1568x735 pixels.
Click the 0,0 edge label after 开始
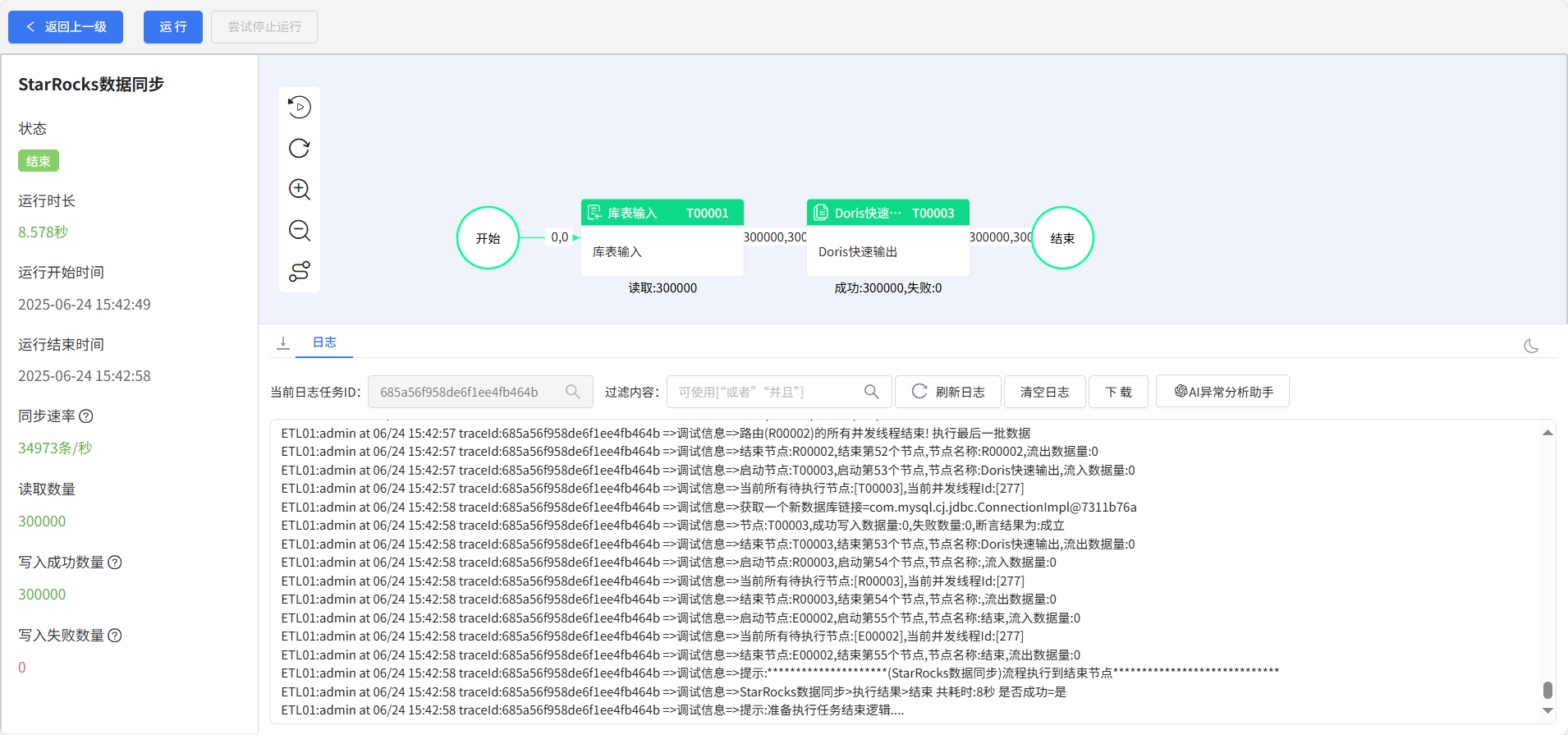(560, 237)
